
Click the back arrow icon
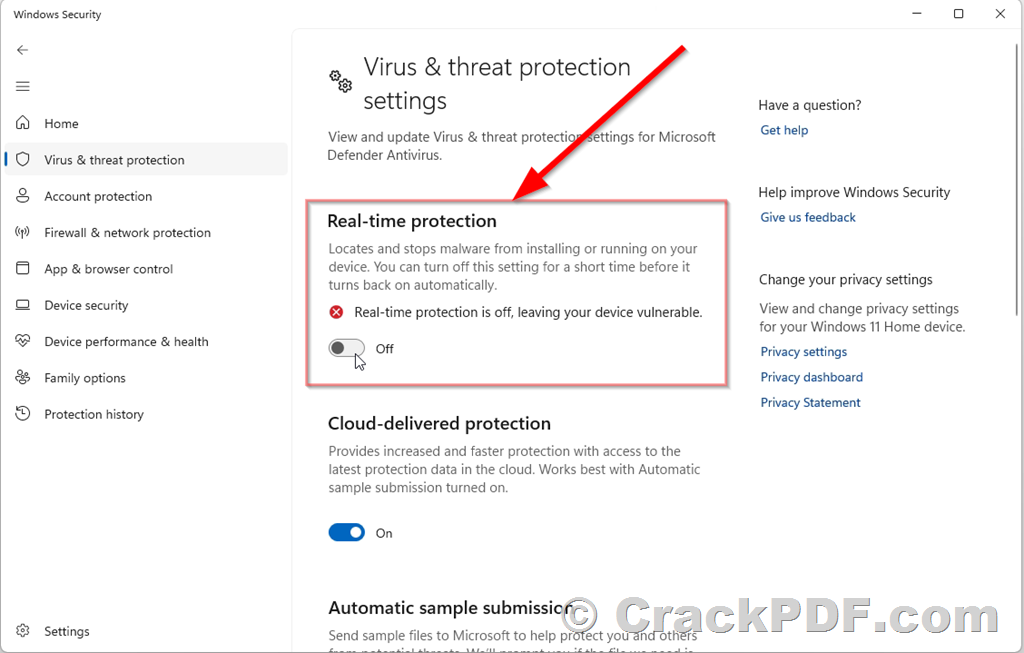pyautogui.click(x=23, y=50)
